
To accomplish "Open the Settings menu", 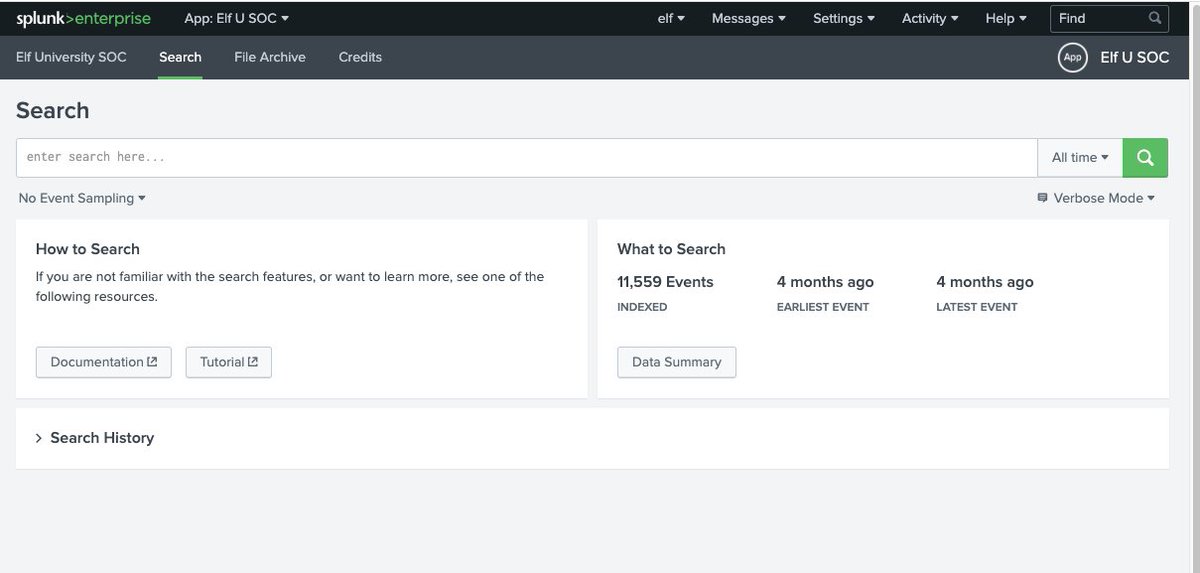I will point(843,18).
